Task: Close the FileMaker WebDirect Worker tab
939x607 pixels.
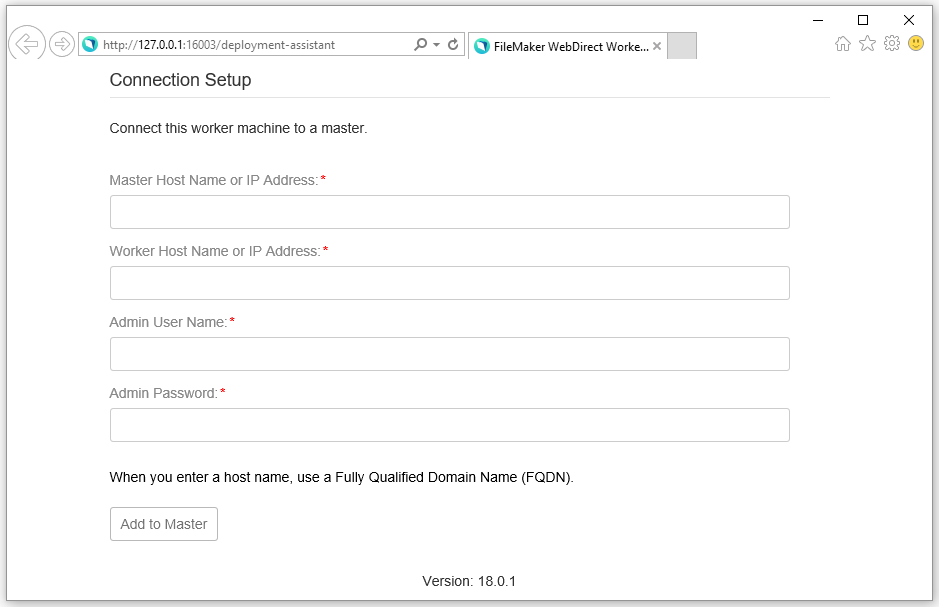Action: [x=657, y=46]
